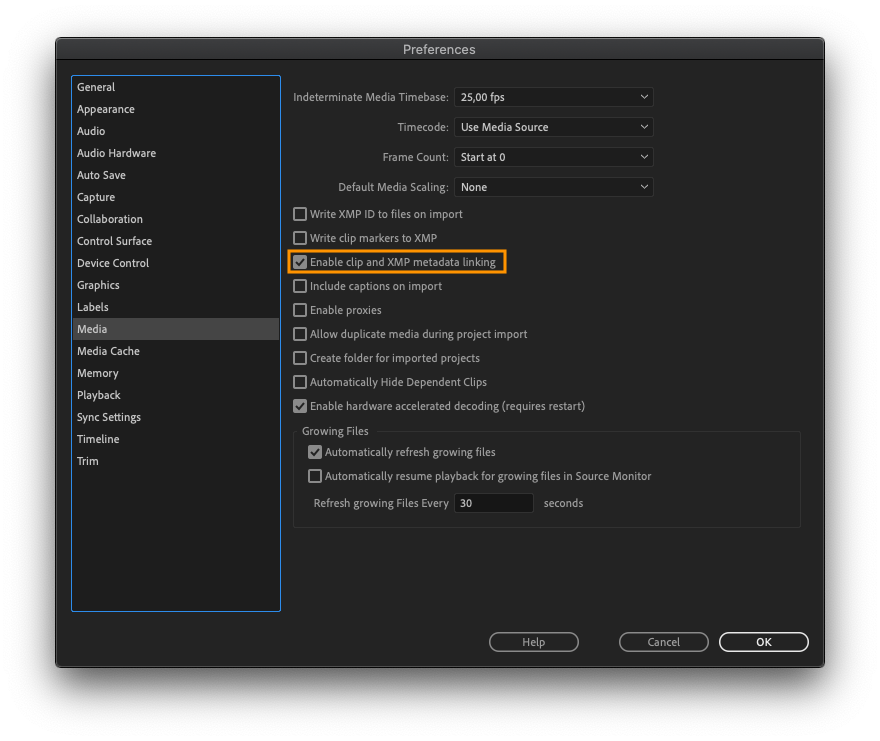Enable auto resume playback for growing files
The image size is (880, 741).
(315, 476)
